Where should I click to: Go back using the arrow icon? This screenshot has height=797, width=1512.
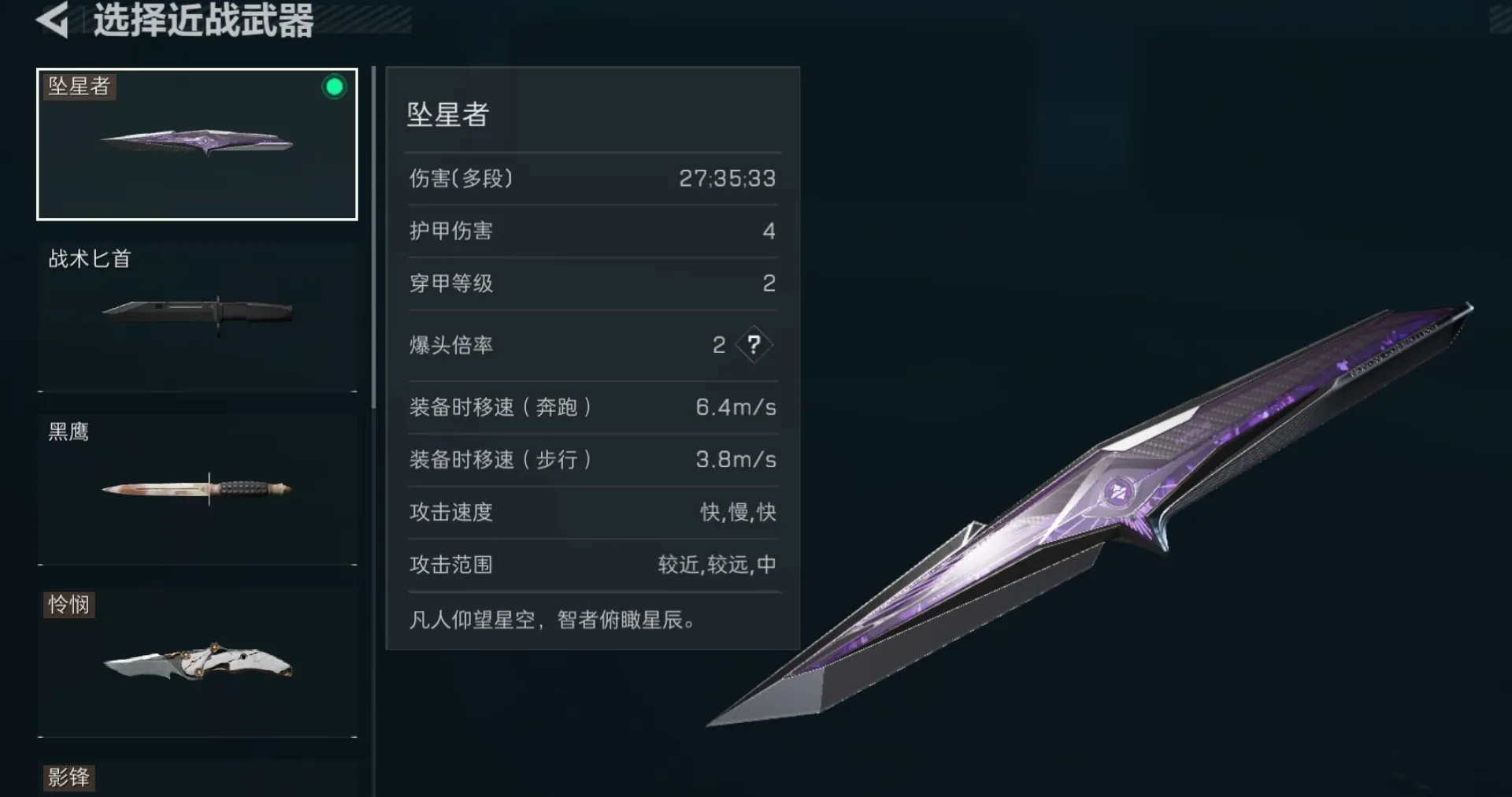click(52, 20)
